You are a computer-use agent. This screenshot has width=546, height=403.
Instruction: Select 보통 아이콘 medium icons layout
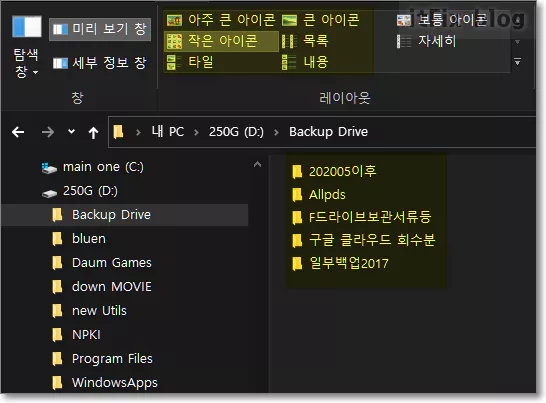[442, 20]
